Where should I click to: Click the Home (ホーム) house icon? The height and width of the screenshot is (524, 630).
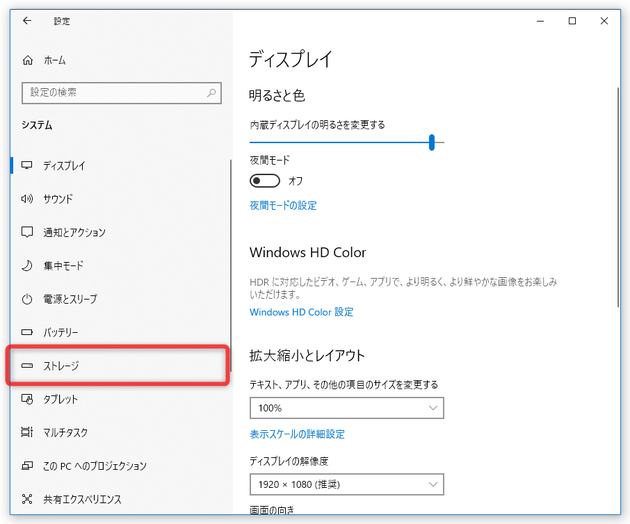27,61
